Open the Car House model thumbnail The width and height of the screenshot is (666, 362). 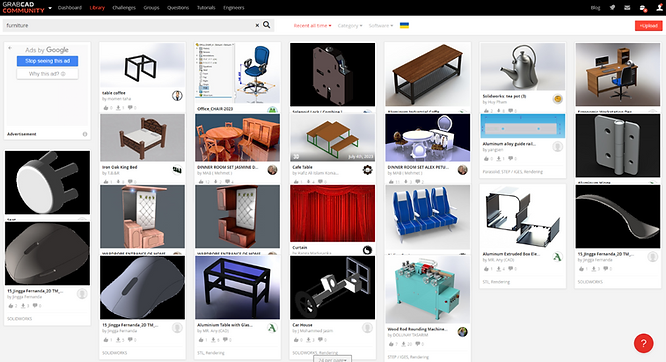pos(333,287)
